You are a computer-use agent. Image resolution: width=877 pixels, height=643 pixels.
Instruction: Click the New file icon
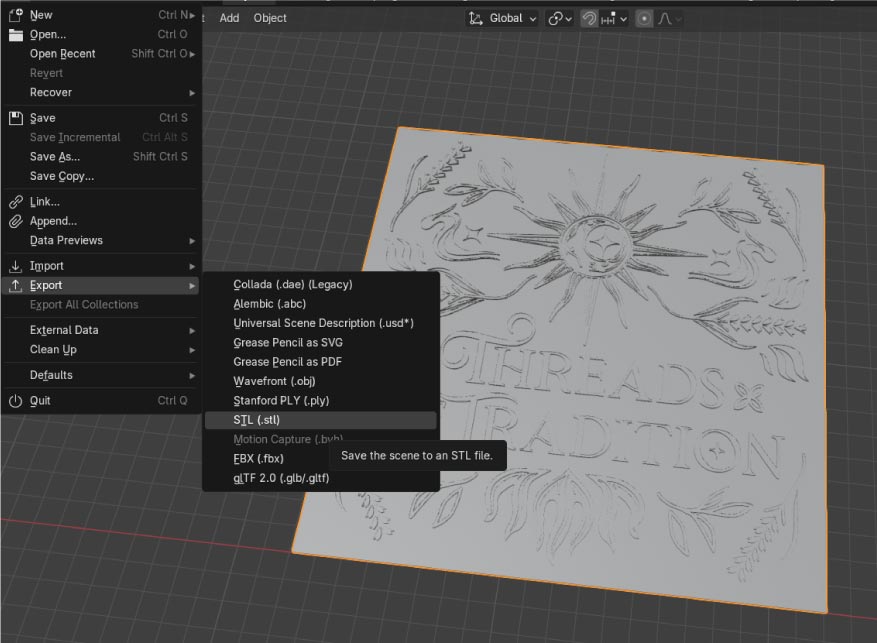click(16, 15)
